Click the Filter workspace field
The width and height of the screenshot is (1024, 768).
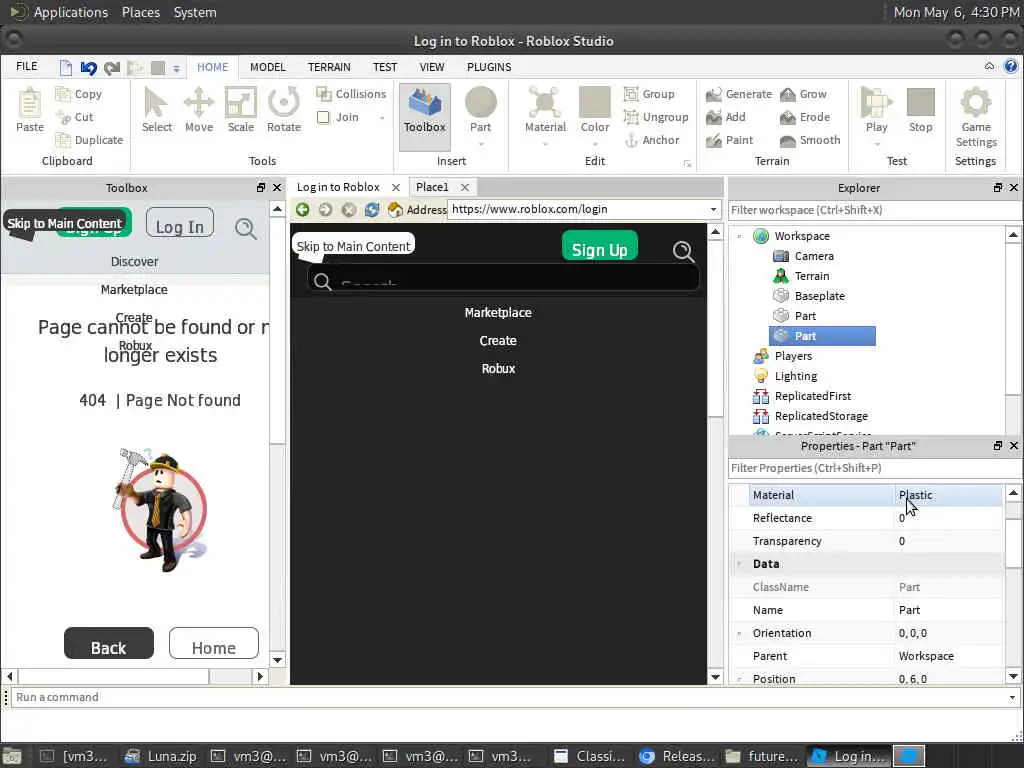coord(874,210)
